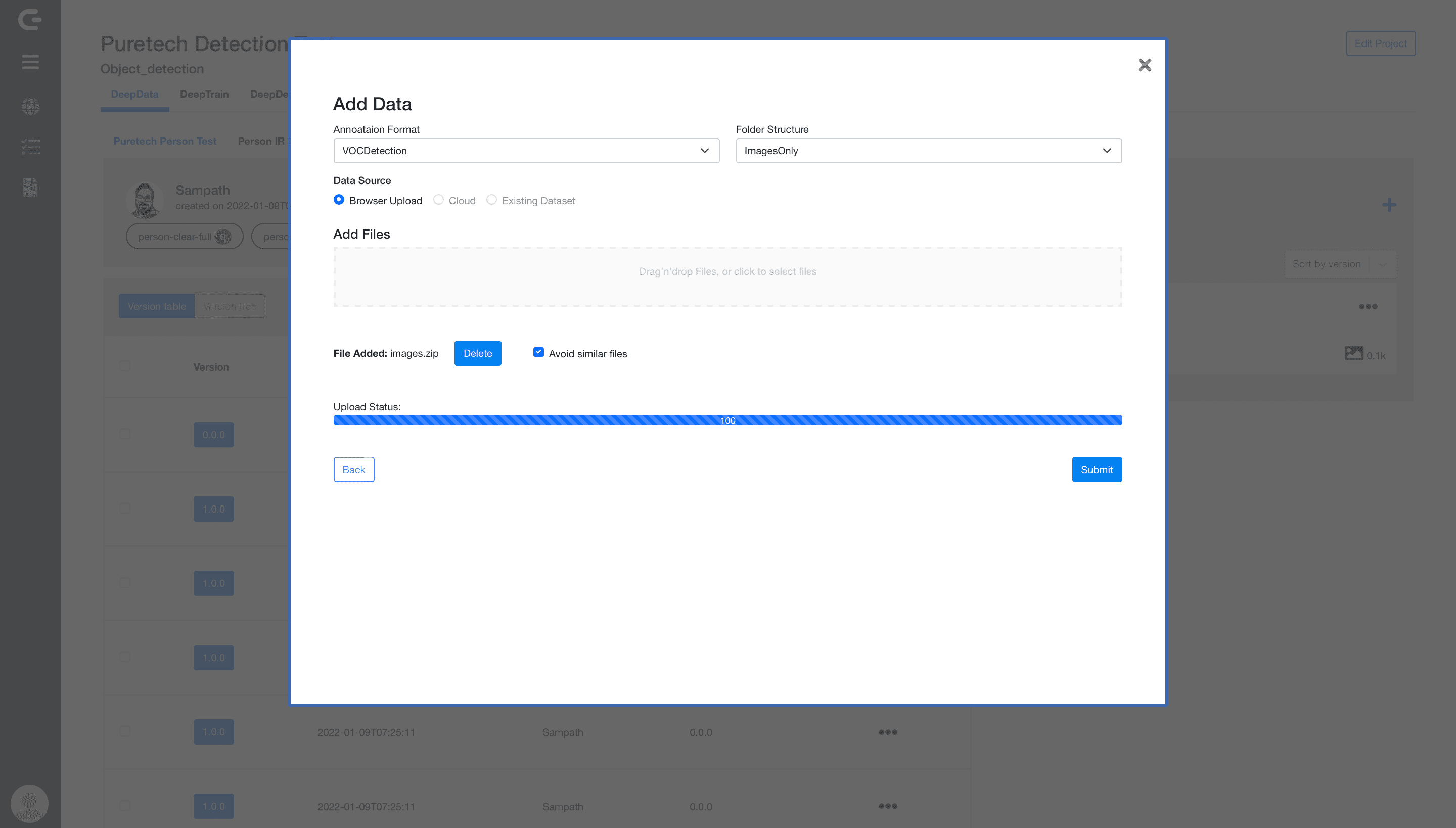Submit the Add Data form
Screen dimensions: 1456x828
[x=1096, y=470]
